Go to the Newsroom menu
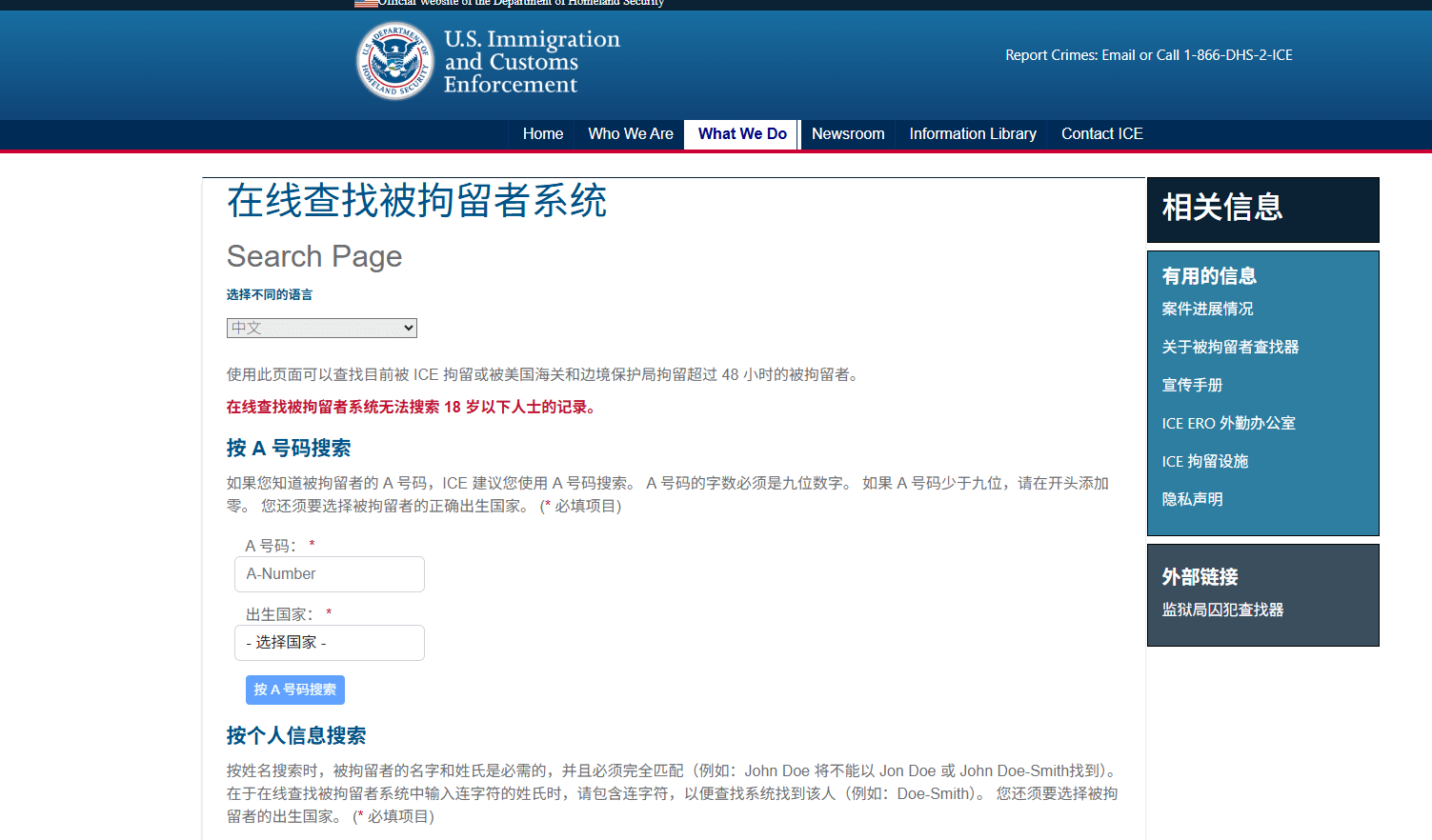Screen dimensions: 1432x840 847,134
